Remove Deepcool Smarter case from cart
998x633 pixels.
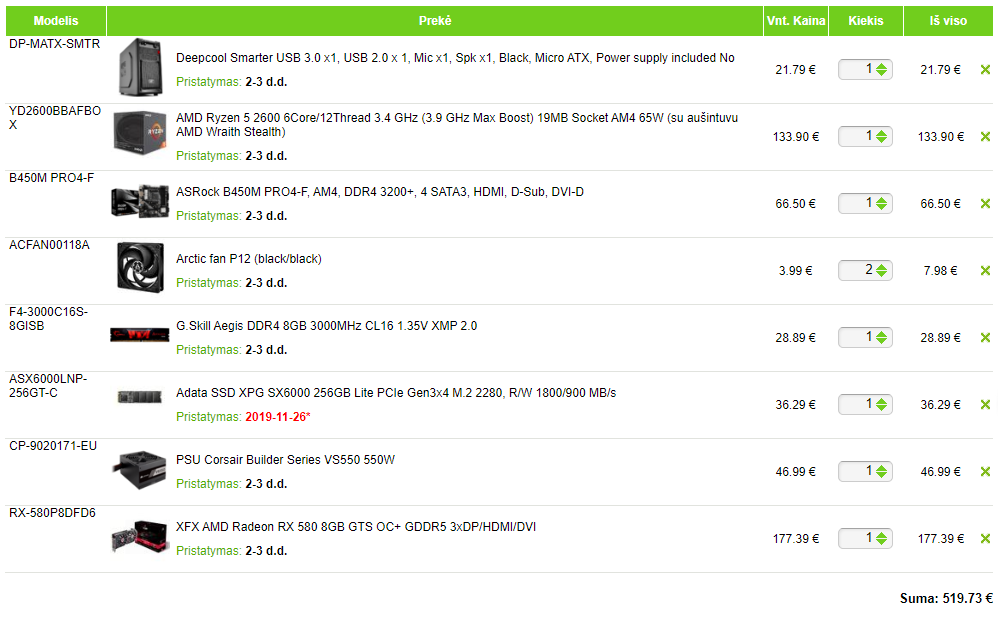tap(985, 70)
